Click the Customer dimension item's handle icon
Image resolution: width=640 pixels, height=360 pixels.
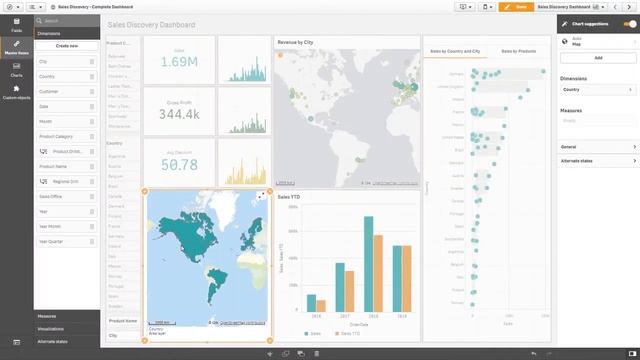point(92,92)
